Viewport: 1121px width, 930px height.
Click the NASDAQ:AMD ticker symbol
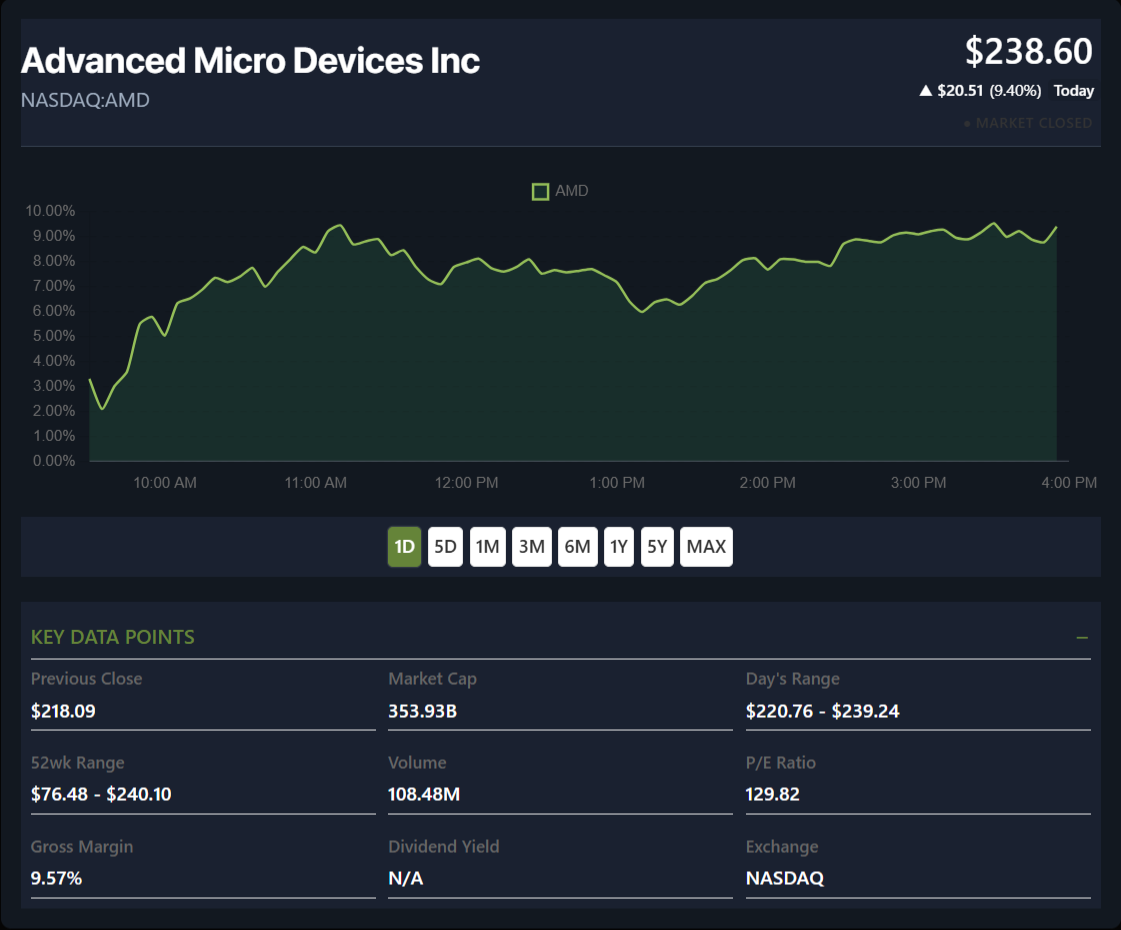pos(85,101)
